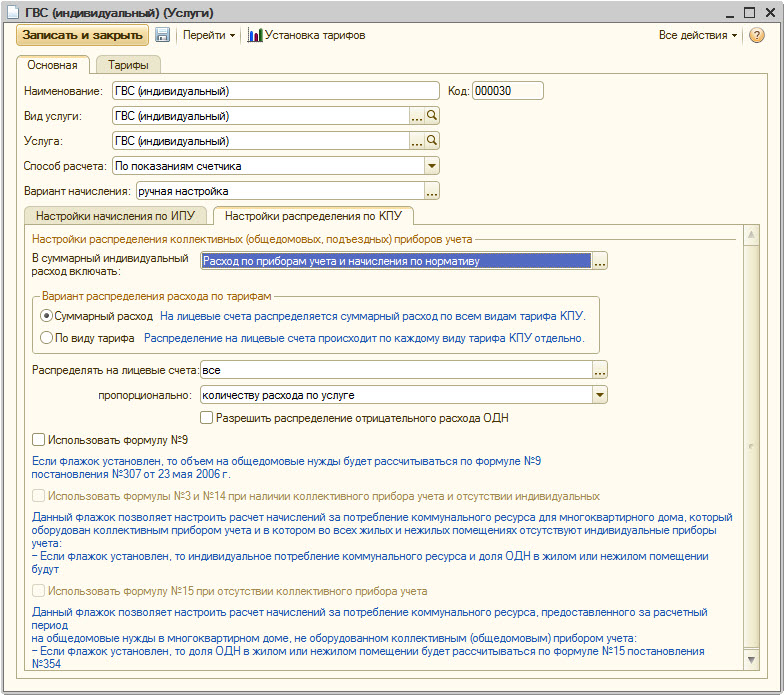Click the document icon in title bar
Screen dimensions: 784x695
(13, 12)
